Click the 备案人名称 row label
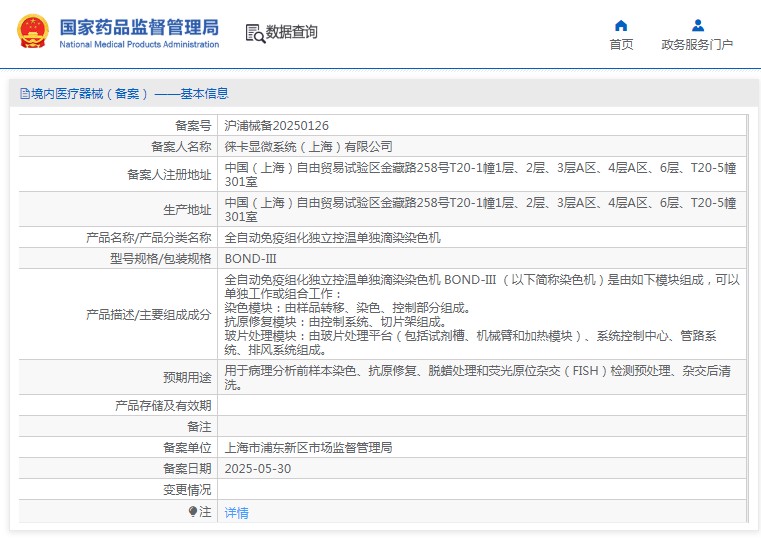761x539 pixels. [x=181, y=147]
